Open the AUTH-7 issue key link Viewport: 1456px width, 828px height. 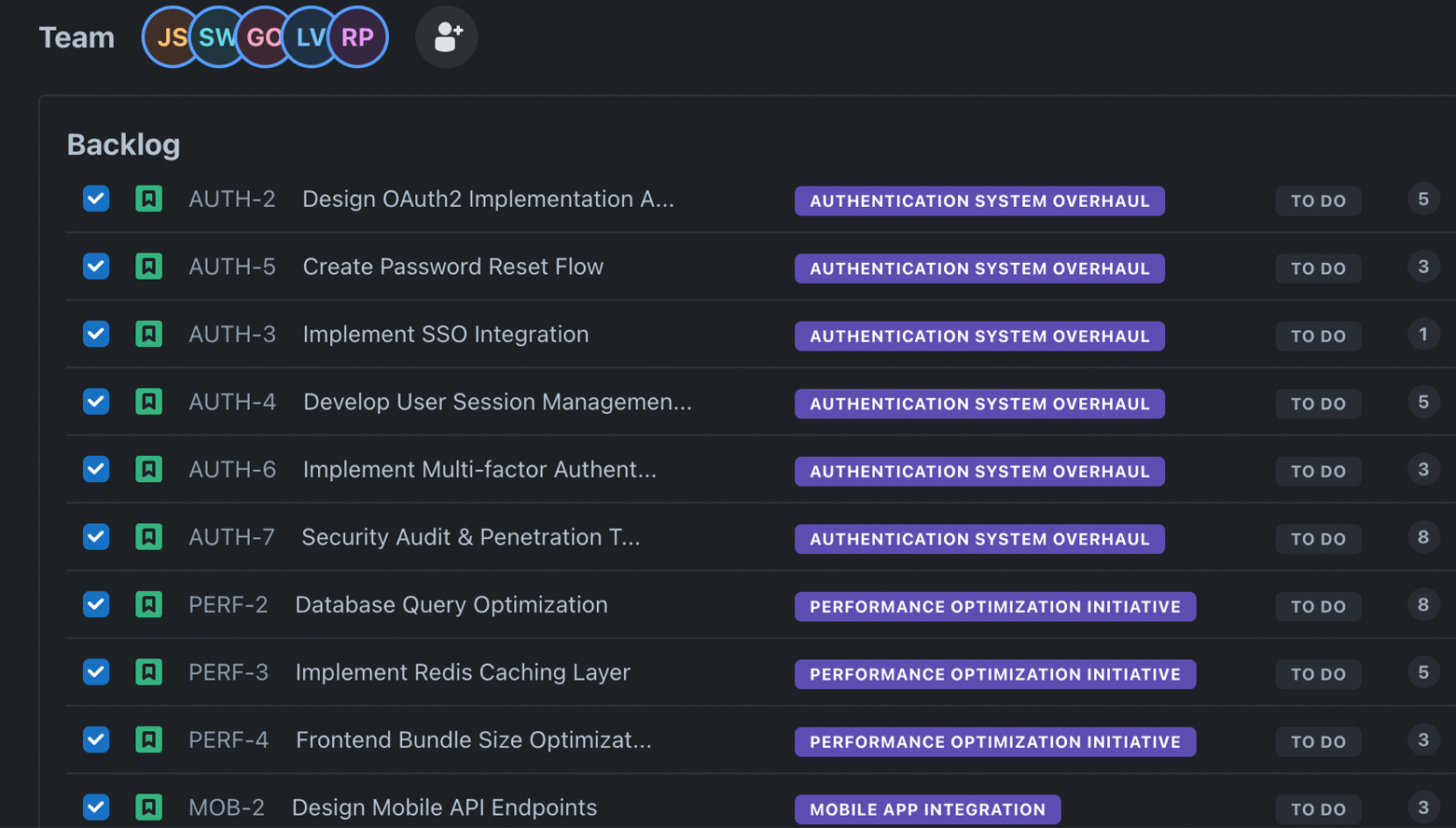pos(231,537)
